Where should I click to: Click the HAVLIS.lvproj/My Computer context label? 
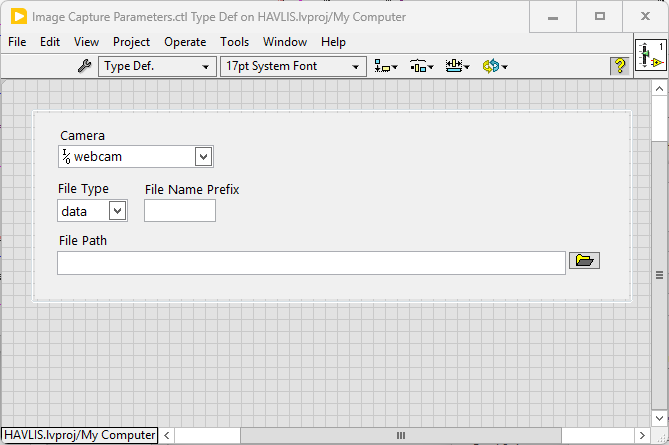pyautogui.click(x=80, y=435)
